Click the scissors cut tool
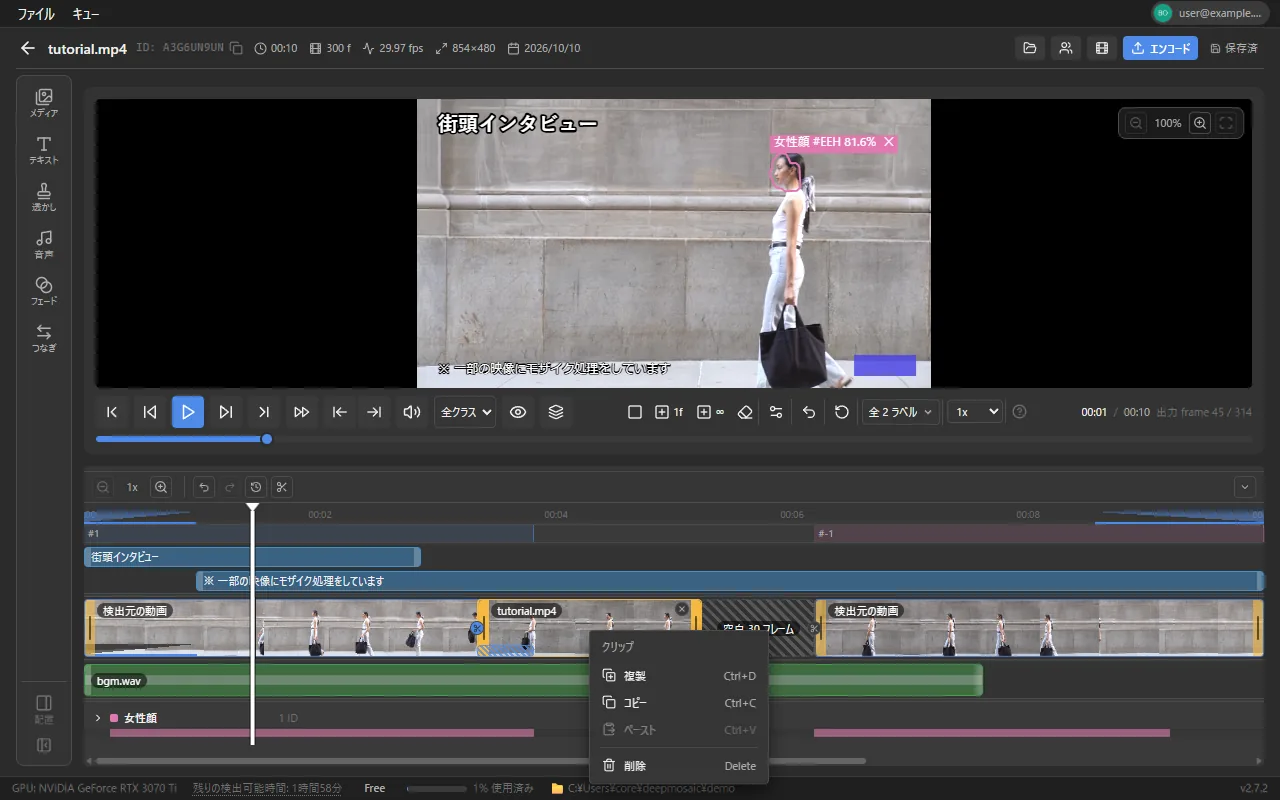1280x800 pixels. click(x=282, y=487)
